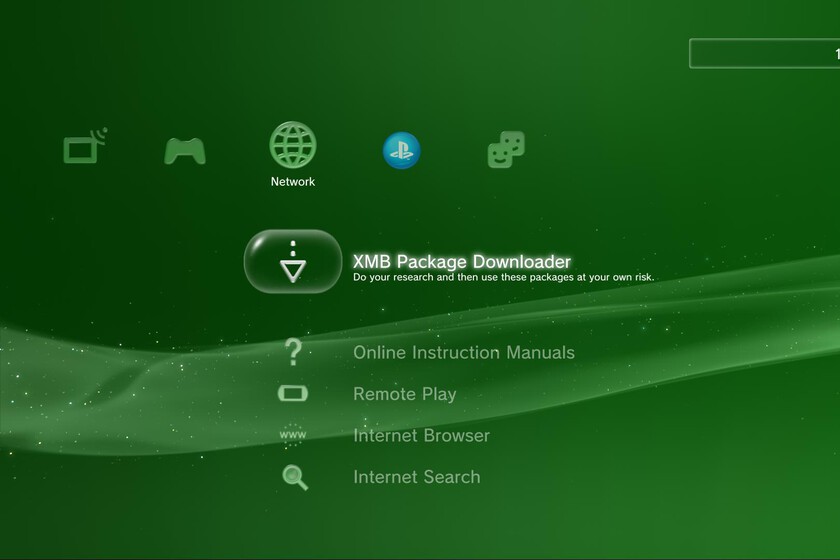
Task: Click the top-right status info box
Action: [764, 54]
